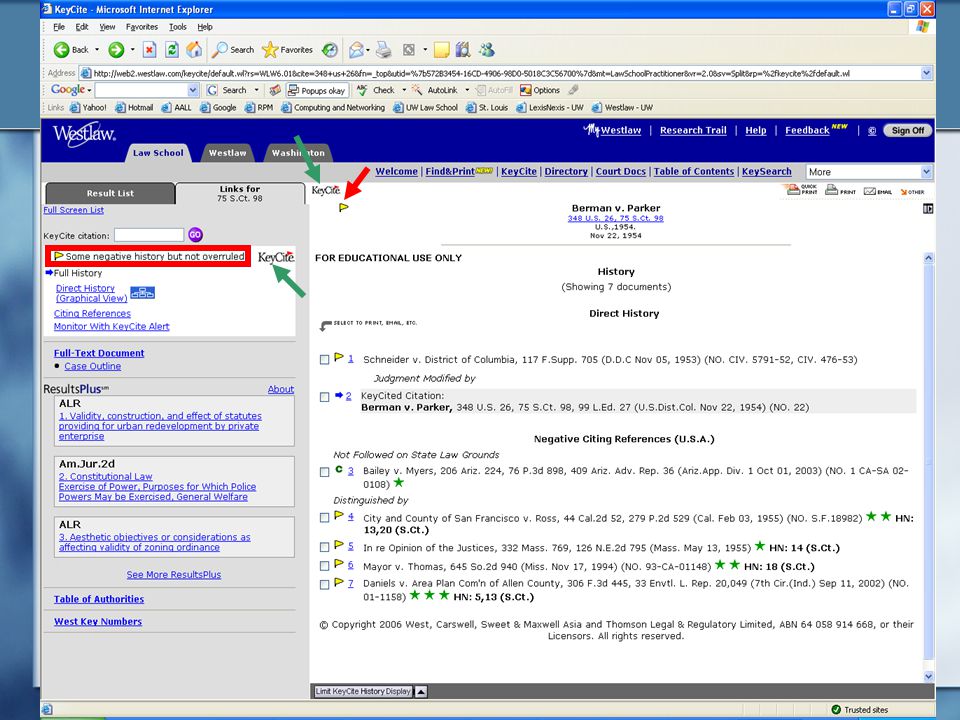
Task: Click the IE Forward arrow icon
Action: pyautogui.click(x=116, y=50)
